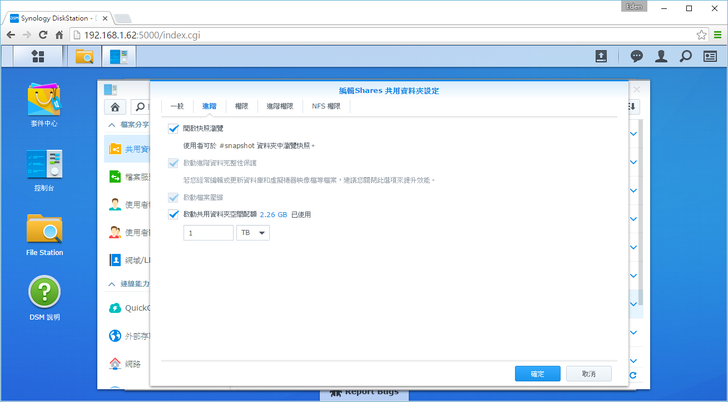Toggle advanced data integrity protection checkbox
This screenshot has width=728, height=402.
point(173,163)
